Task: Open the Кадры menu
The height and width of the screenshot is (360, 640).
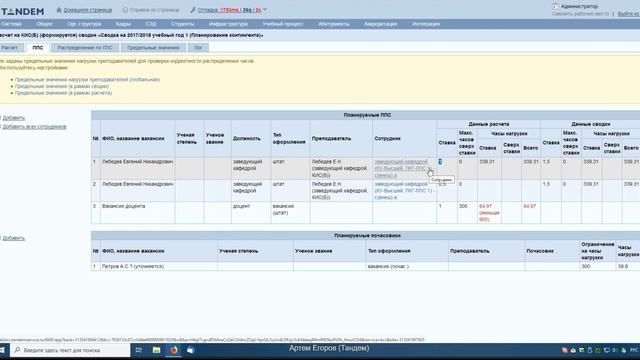Action: tap(123, 24)
